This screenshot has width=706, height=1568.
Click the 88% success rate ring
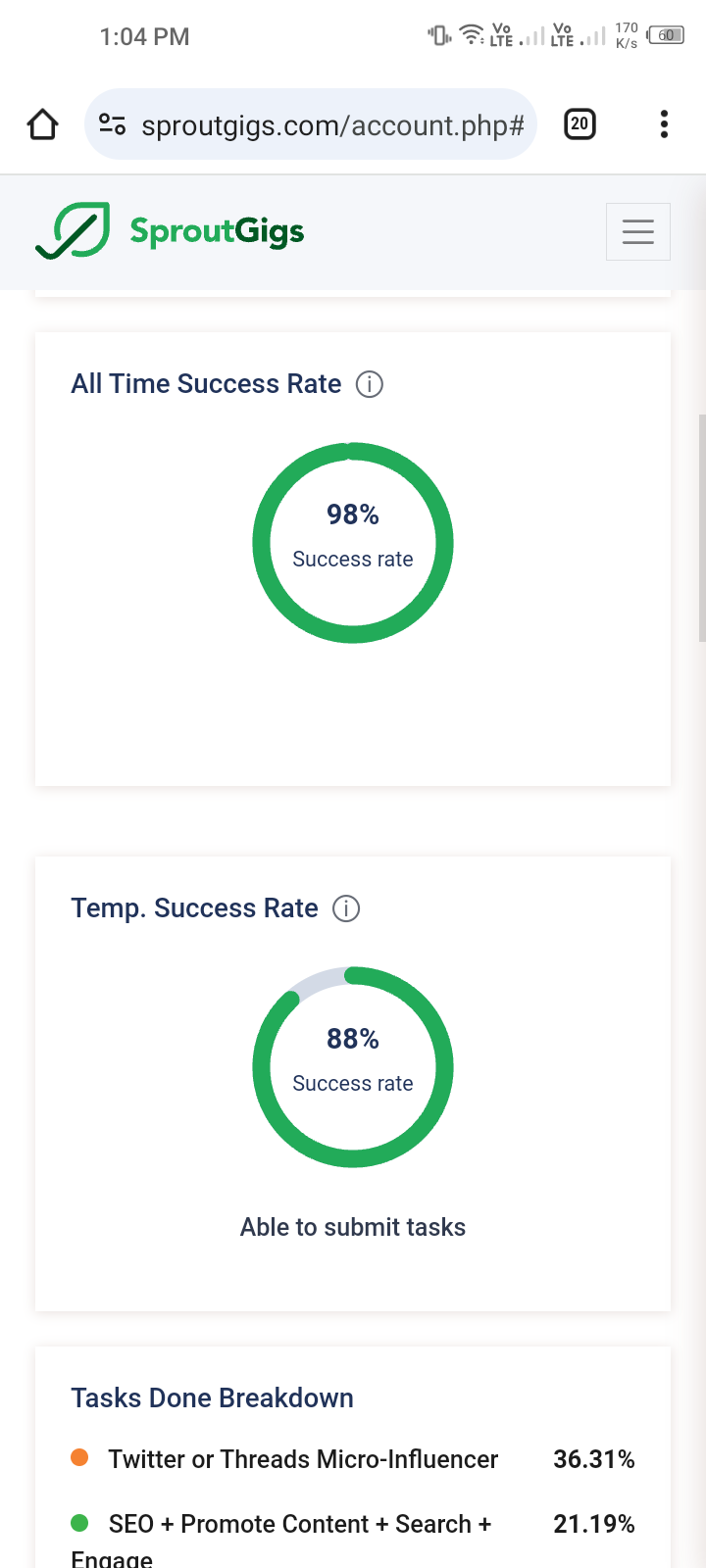pos(353,1067)
